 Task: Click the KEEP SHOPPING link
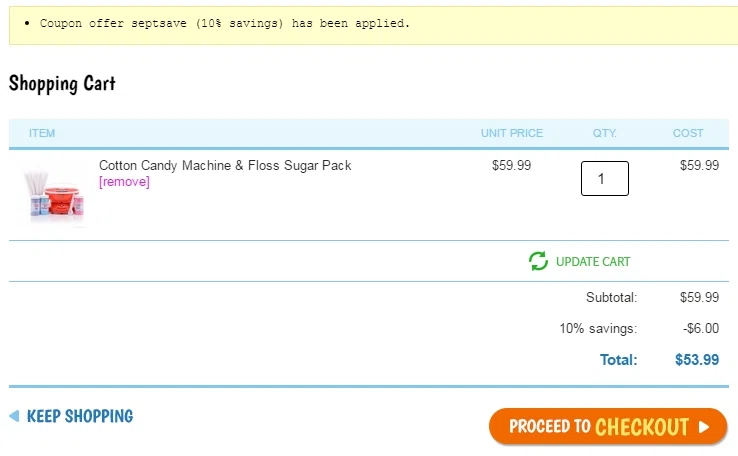[x=80, y=416]
